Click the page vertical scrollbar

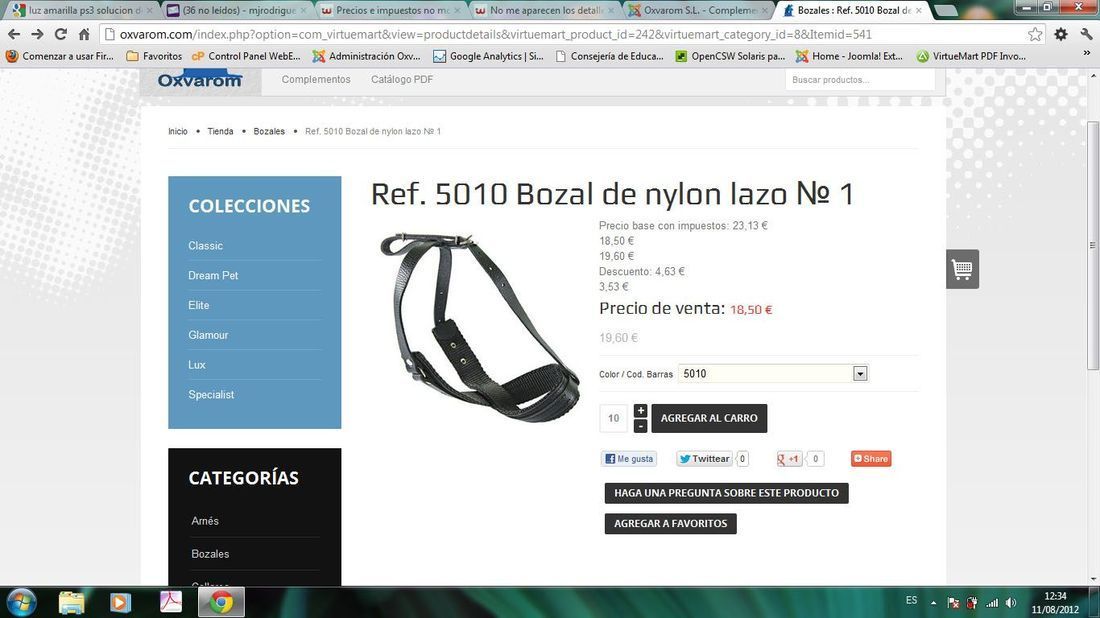pyautogui.click(x=1092, y=246)
